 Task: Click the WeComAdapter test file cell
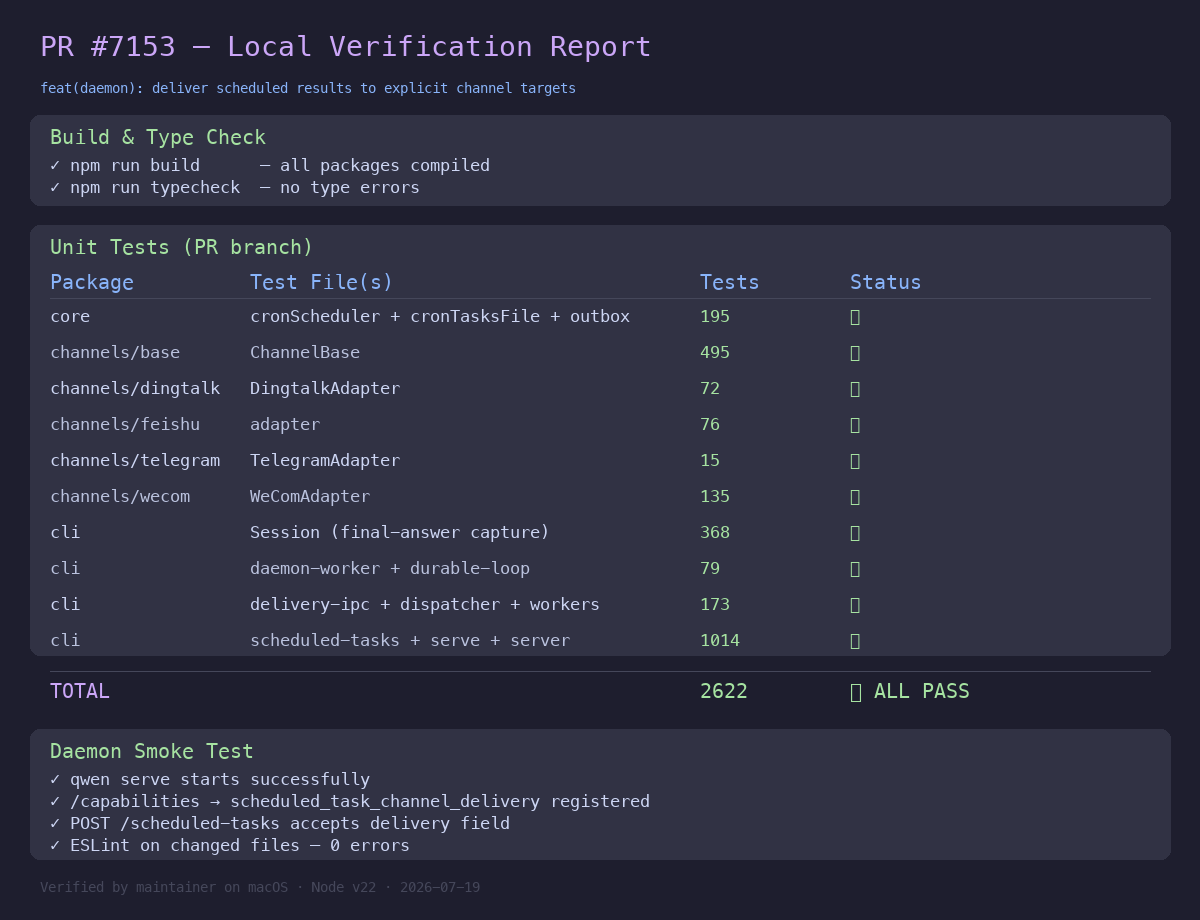click(310, 496)
